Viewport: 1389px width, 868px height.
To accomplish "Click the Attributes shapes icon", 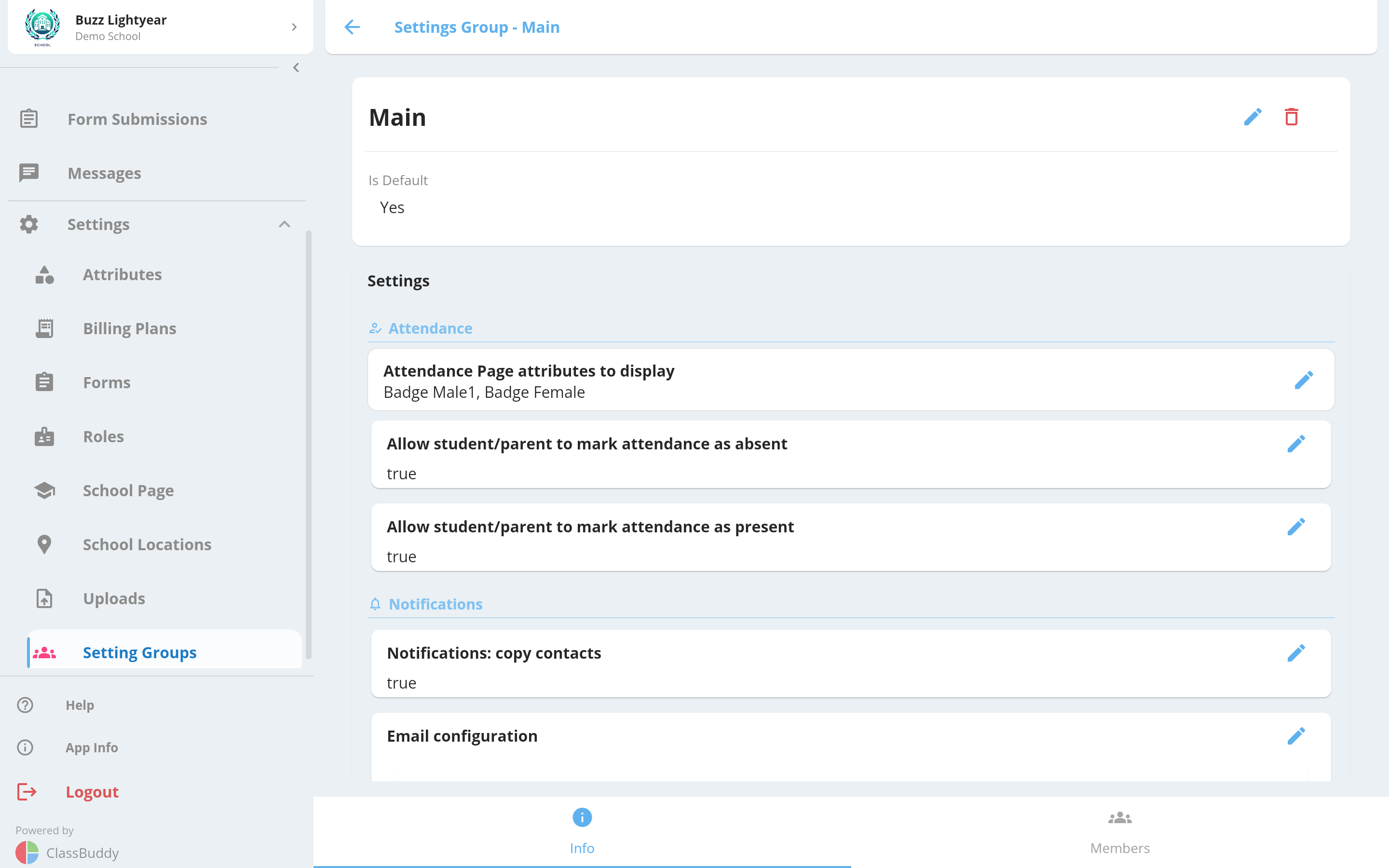I will (44, 274).
